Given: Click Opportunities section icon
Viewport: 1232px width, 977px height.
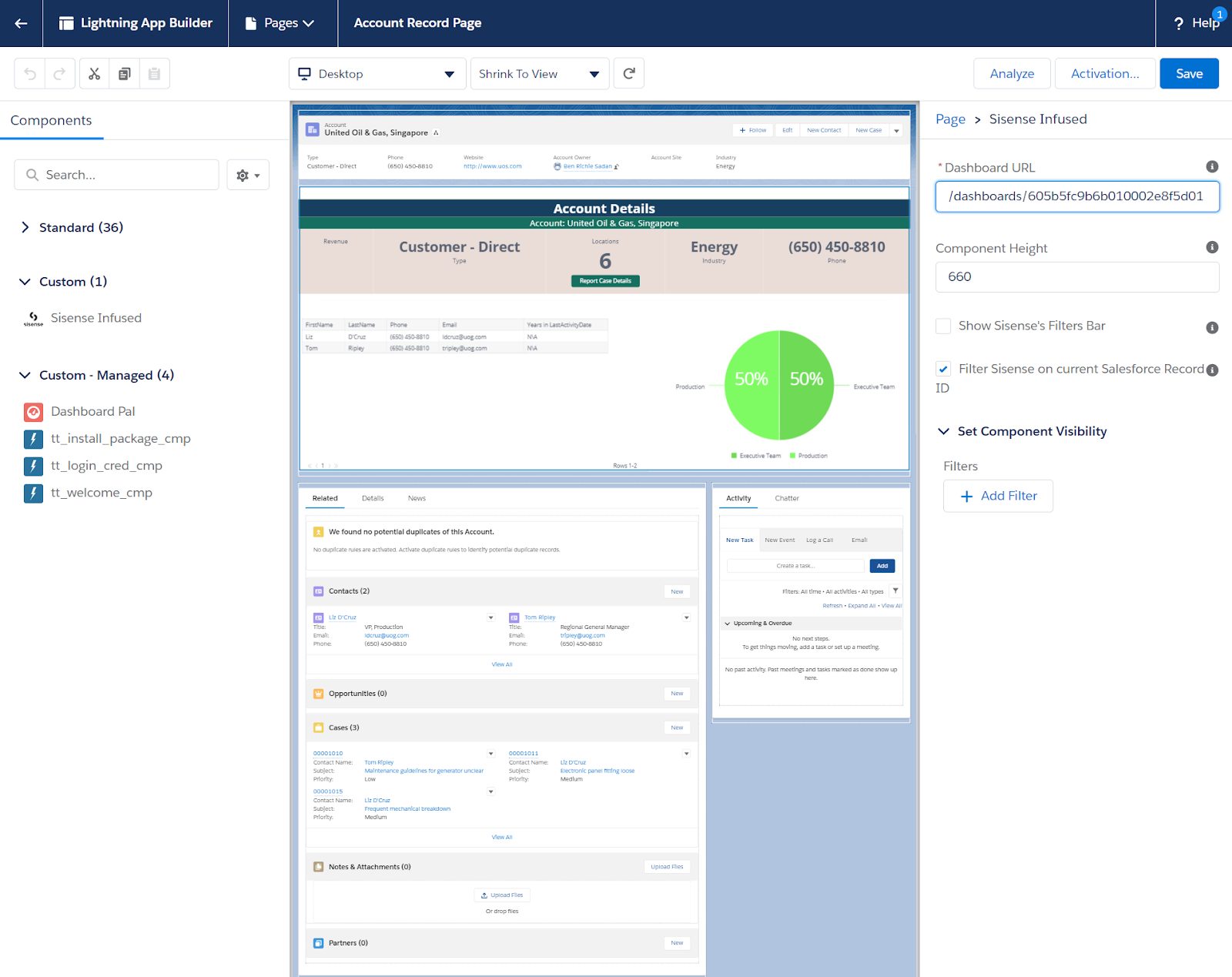Looking at the screenshot, I should pos(319,694).
